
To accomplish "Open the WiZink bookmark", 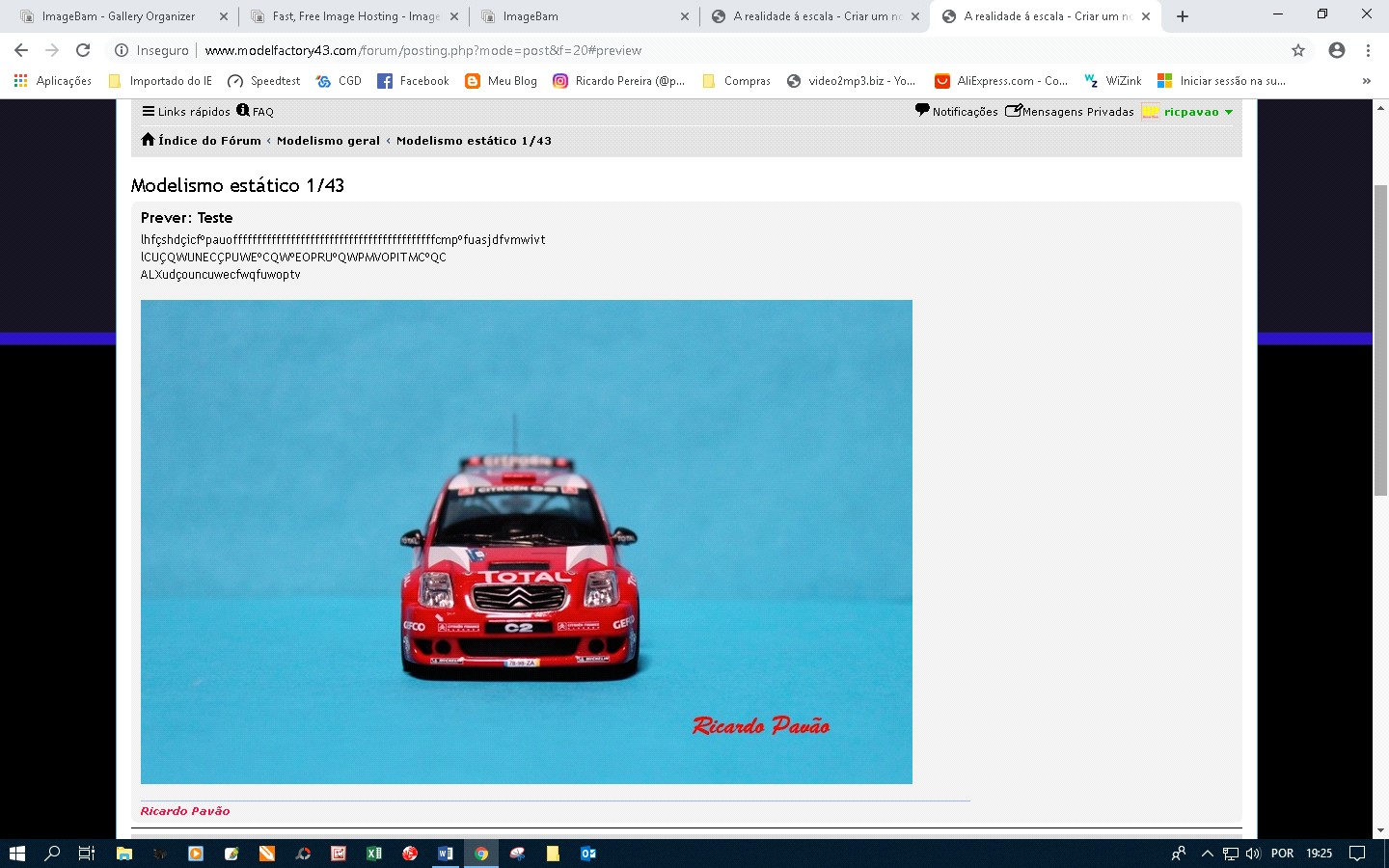I will point(1112,81).
